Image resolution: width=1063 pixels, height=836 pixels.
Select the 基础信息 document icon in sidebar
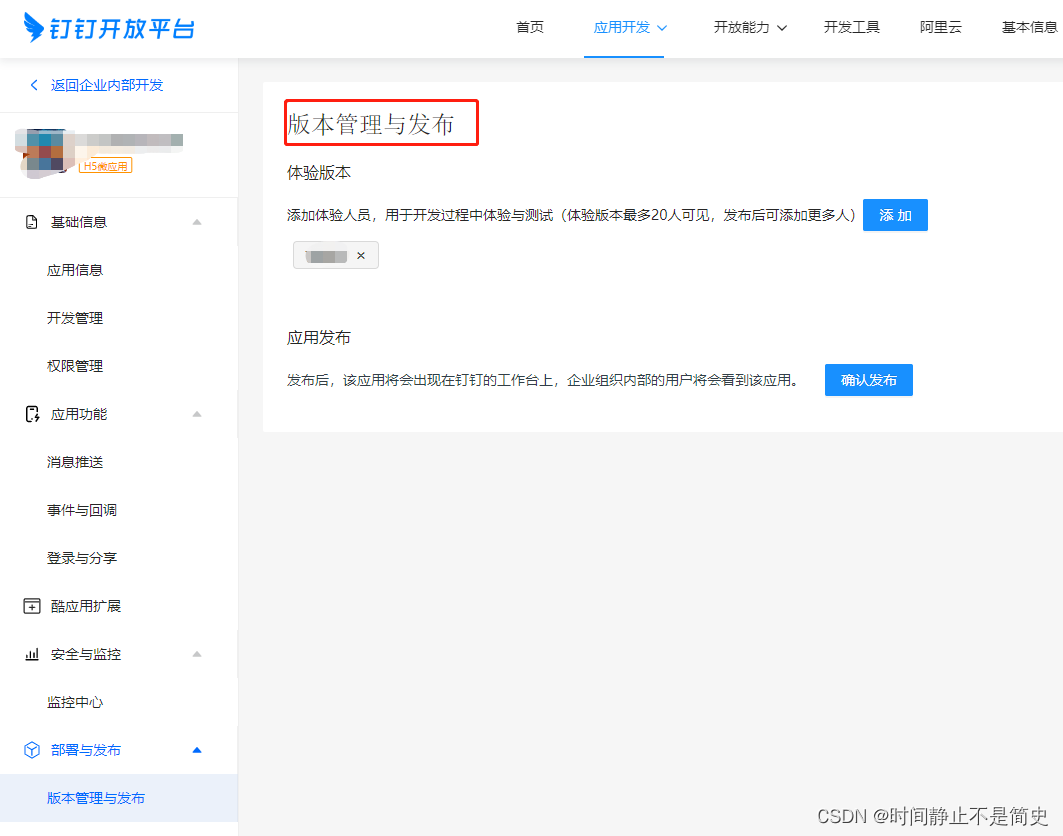(30, 221)
